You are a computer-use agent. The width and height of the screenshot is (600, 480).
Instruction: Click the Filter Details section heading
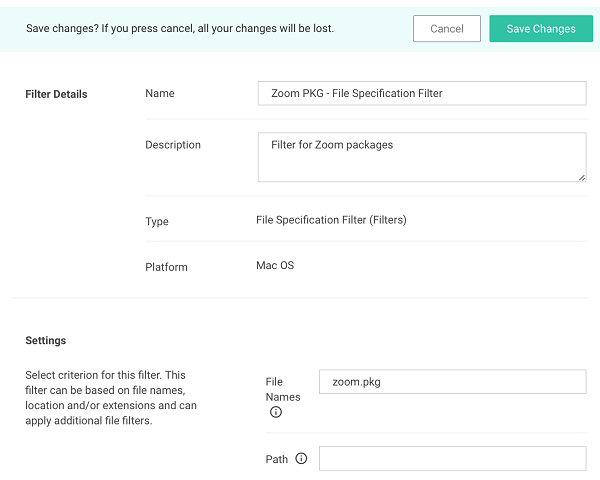click(x=56, y=94)
